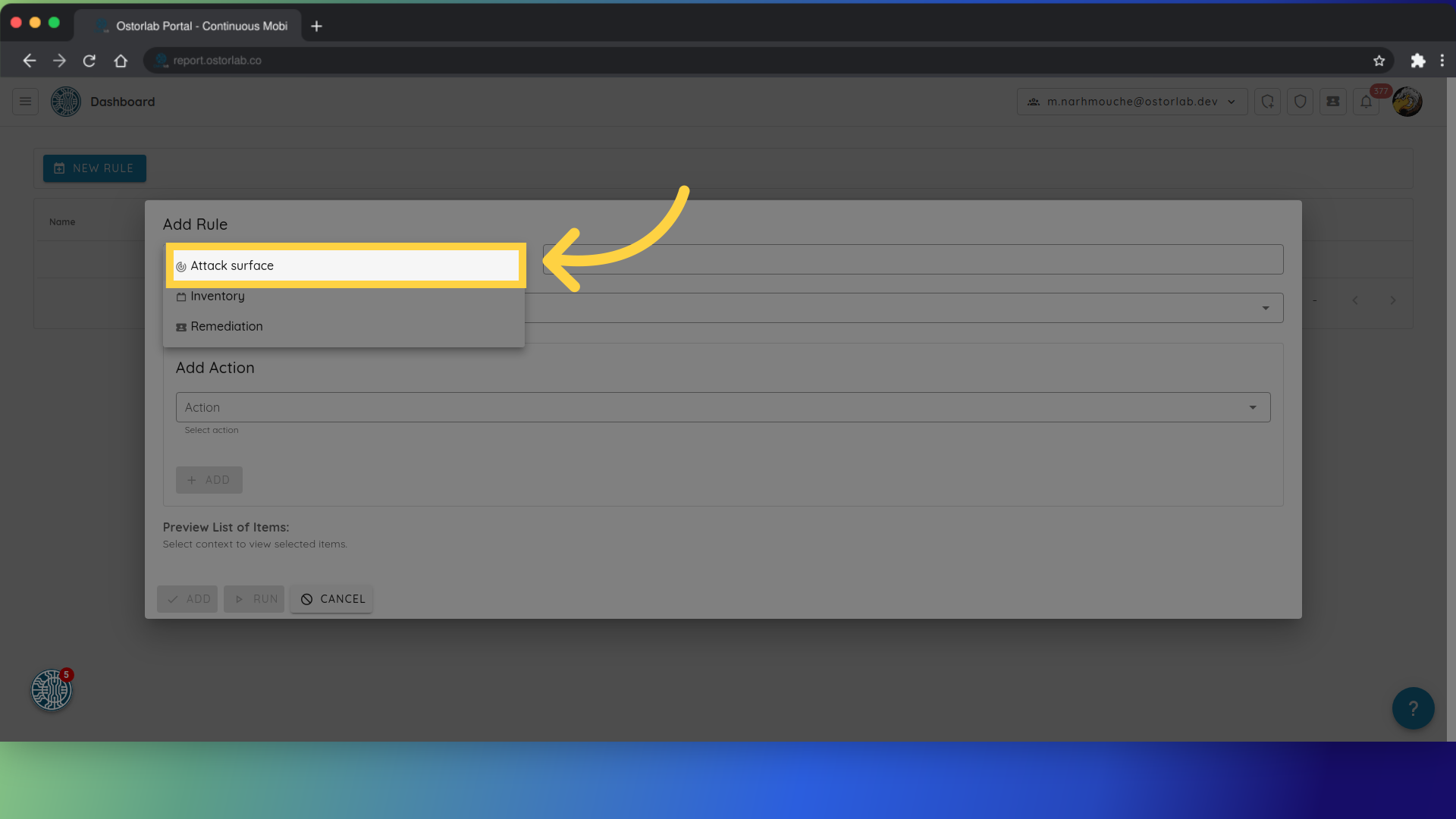The width and height of the screenshot is (1456, 819).
Task: Click the help question mark icon
Action: coord(1413,708)
